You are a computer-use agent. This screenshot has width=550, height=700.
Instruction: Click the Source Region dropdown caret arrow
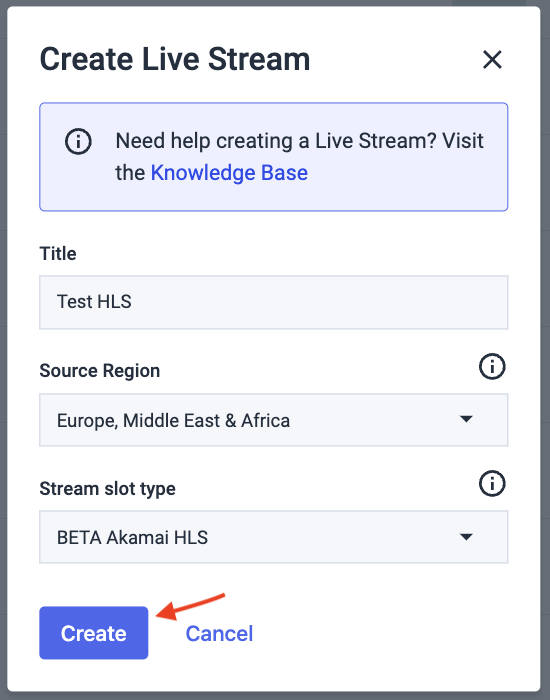[x=466, y=419]
